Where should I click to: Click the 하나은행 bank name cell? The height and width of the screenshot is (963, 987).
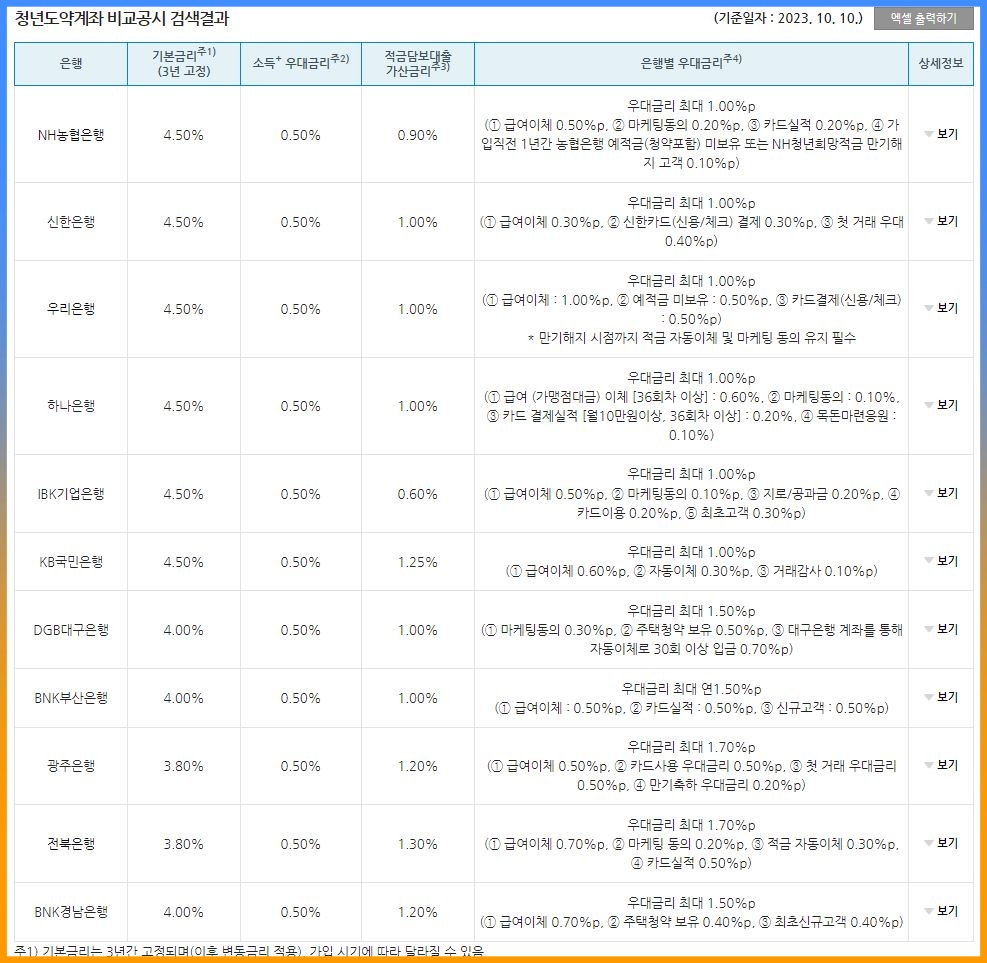pyautogui.click(x=71, y=405)
